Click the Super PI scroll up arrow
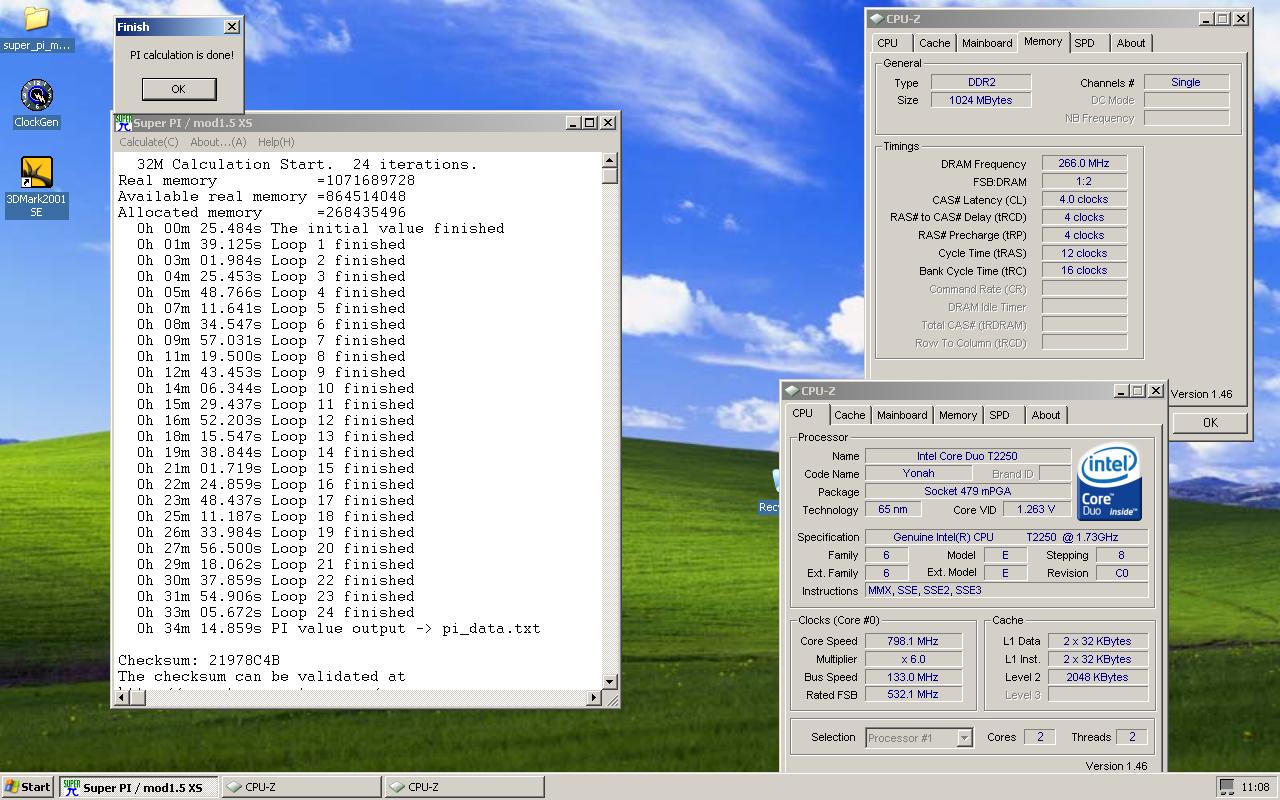 click(x=610, y=160)
